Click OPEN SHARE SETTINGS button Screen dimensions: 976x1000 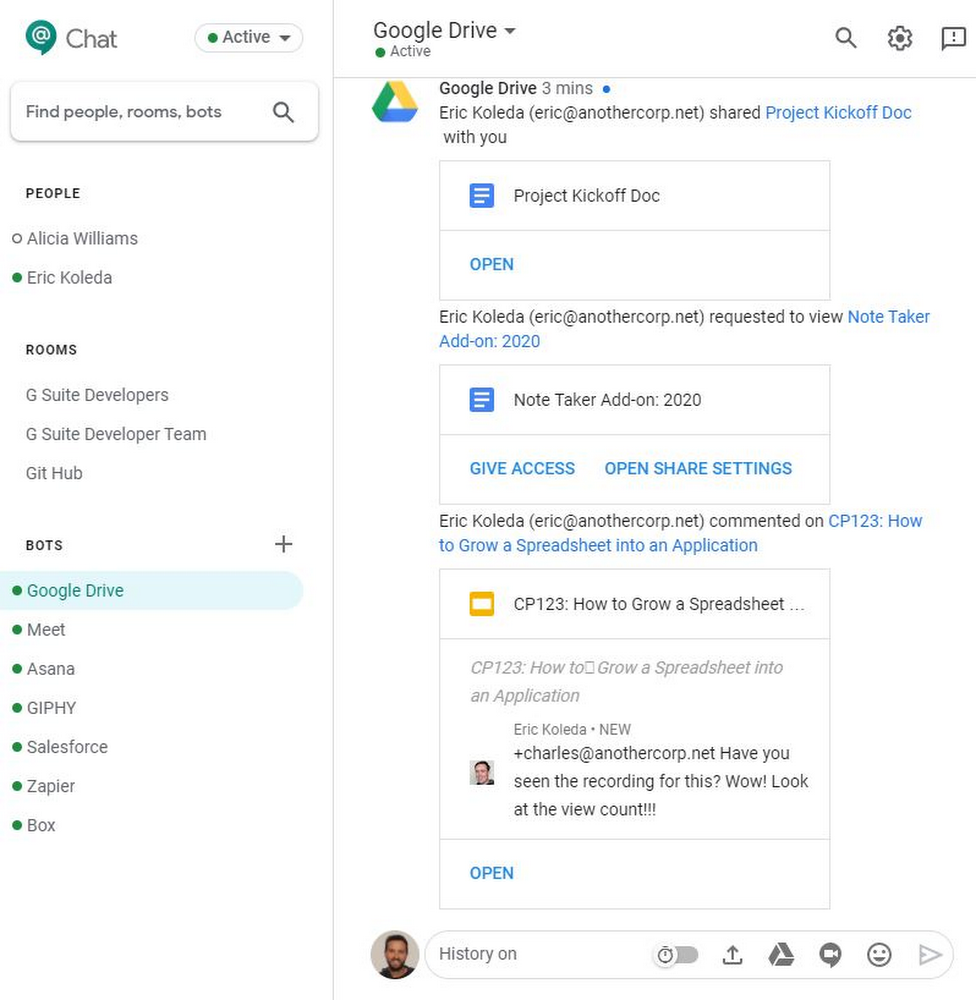(698, 468)
